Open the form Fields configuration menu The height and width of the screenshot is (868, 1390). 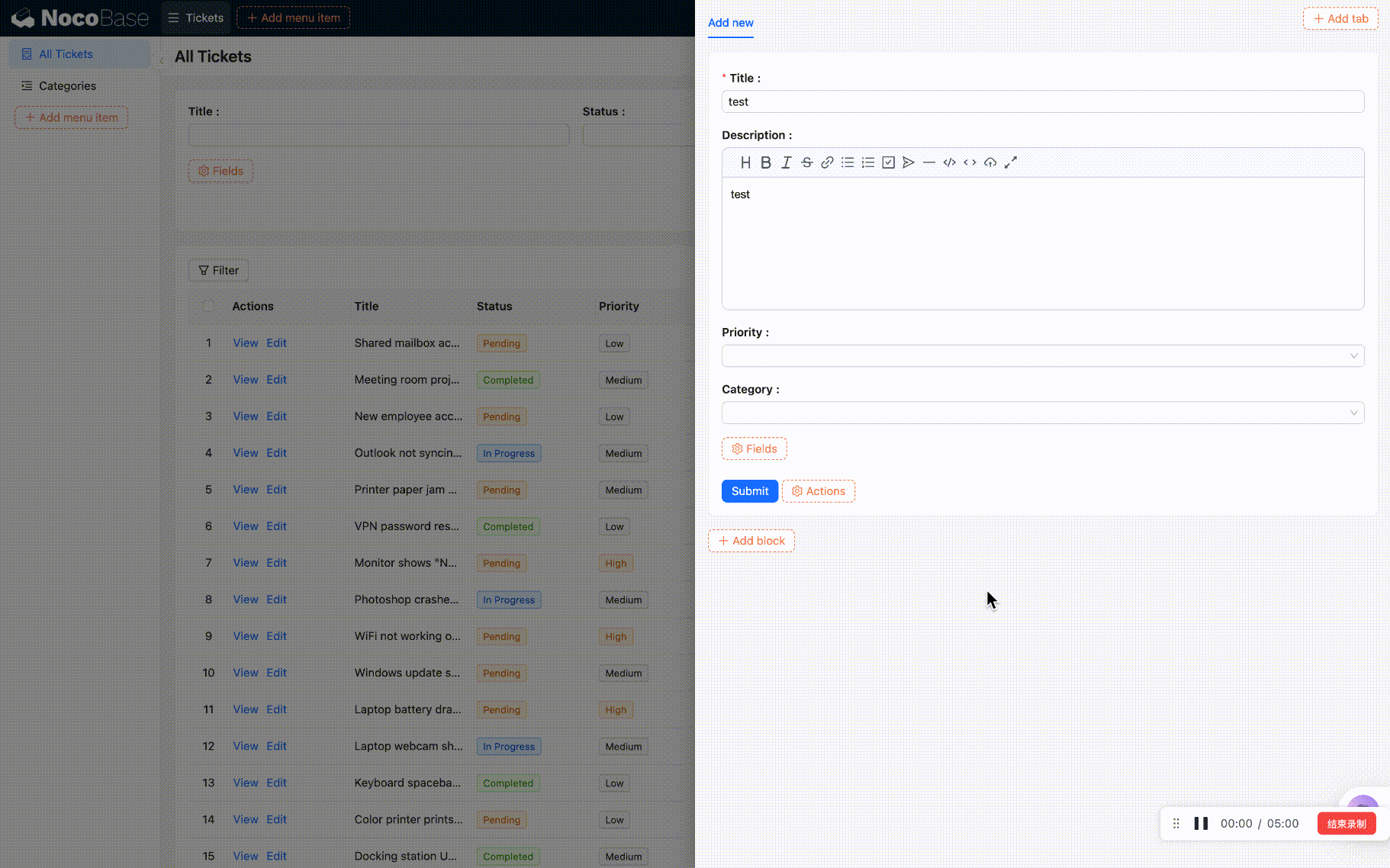click(754, 449)
